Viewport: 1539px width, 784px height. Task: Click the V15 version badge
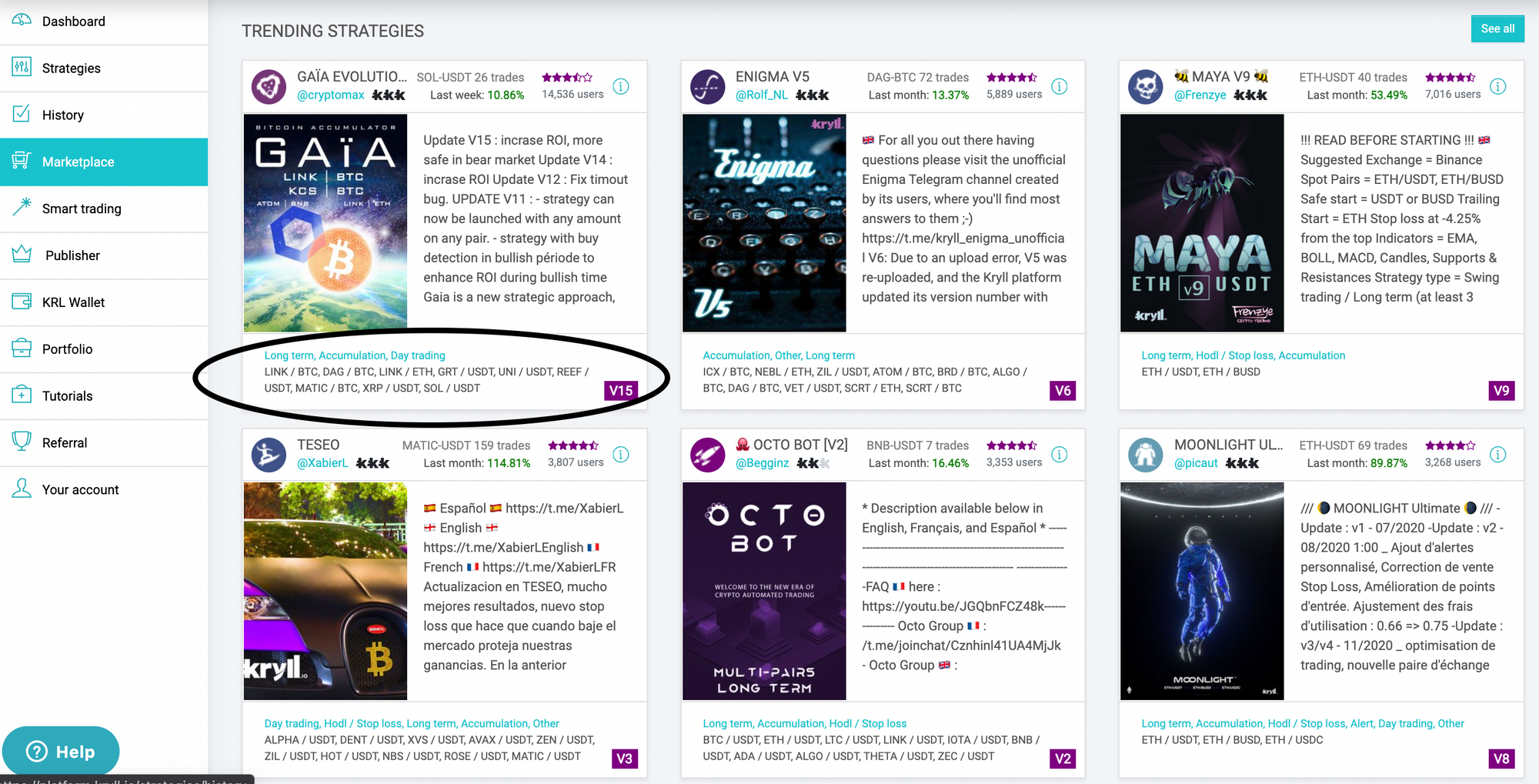[621, 390]
